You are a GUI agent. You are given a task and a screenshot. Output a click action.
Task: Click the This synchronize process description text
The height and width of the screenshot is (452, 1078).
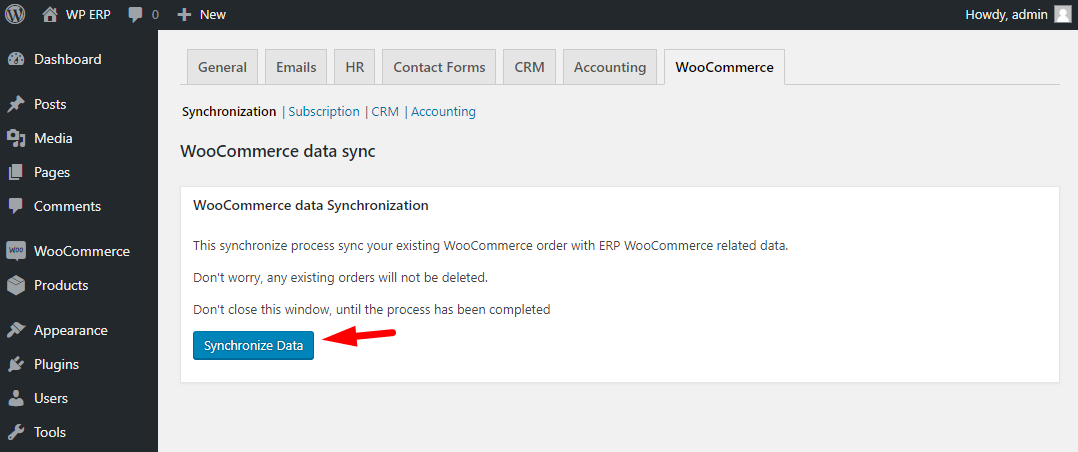click(x=490, y=246)
